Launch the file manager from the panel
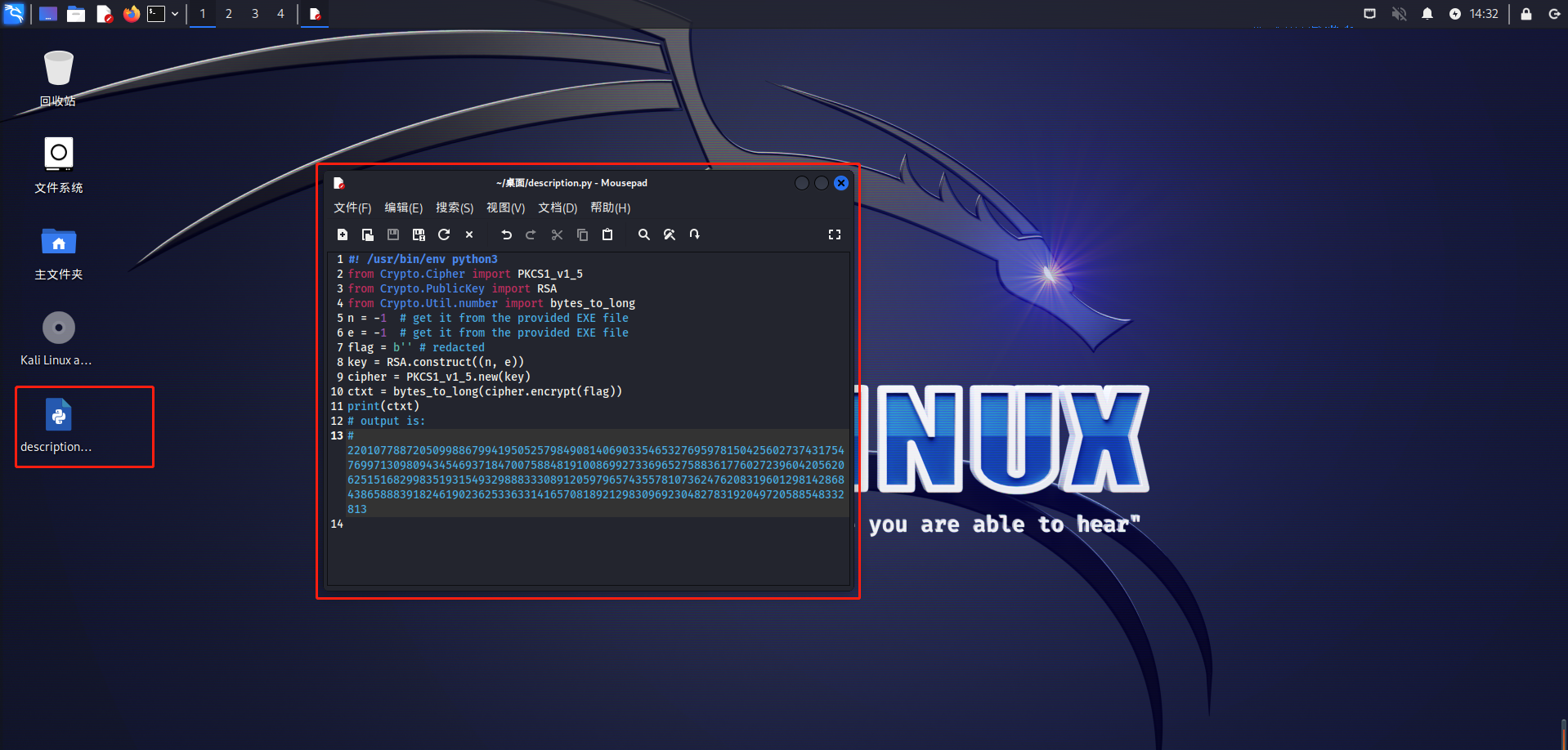The width and height of the screenshot is (1568, 750). coord(76,14)
